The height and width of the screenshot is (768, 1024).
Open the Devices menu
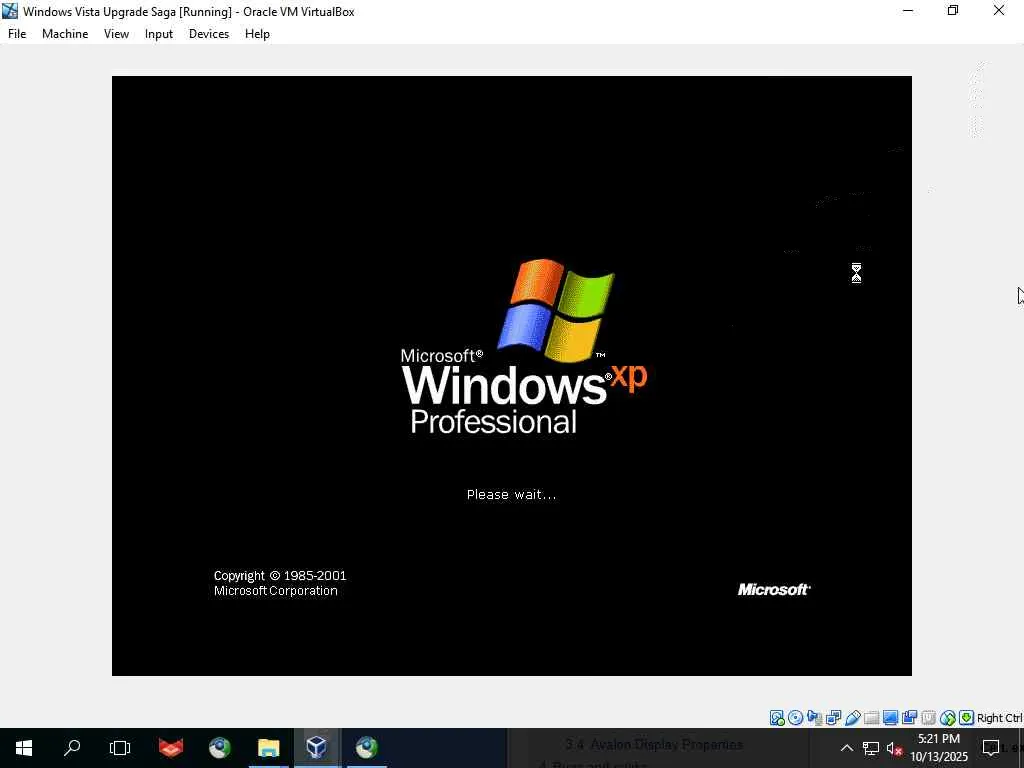coord(209,33)
